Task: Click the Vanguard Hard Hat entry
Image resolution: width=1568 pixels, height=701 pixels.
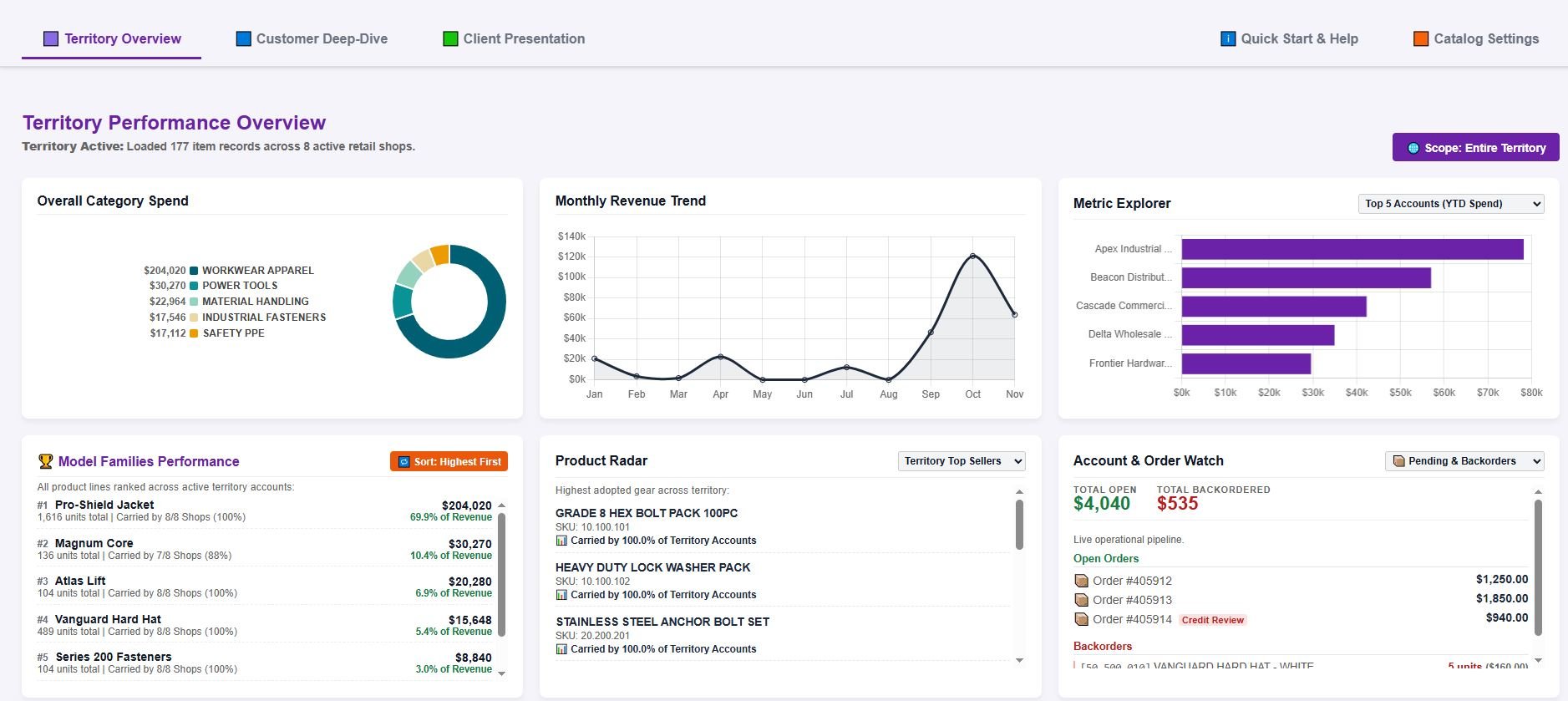Action: (108, 619)
